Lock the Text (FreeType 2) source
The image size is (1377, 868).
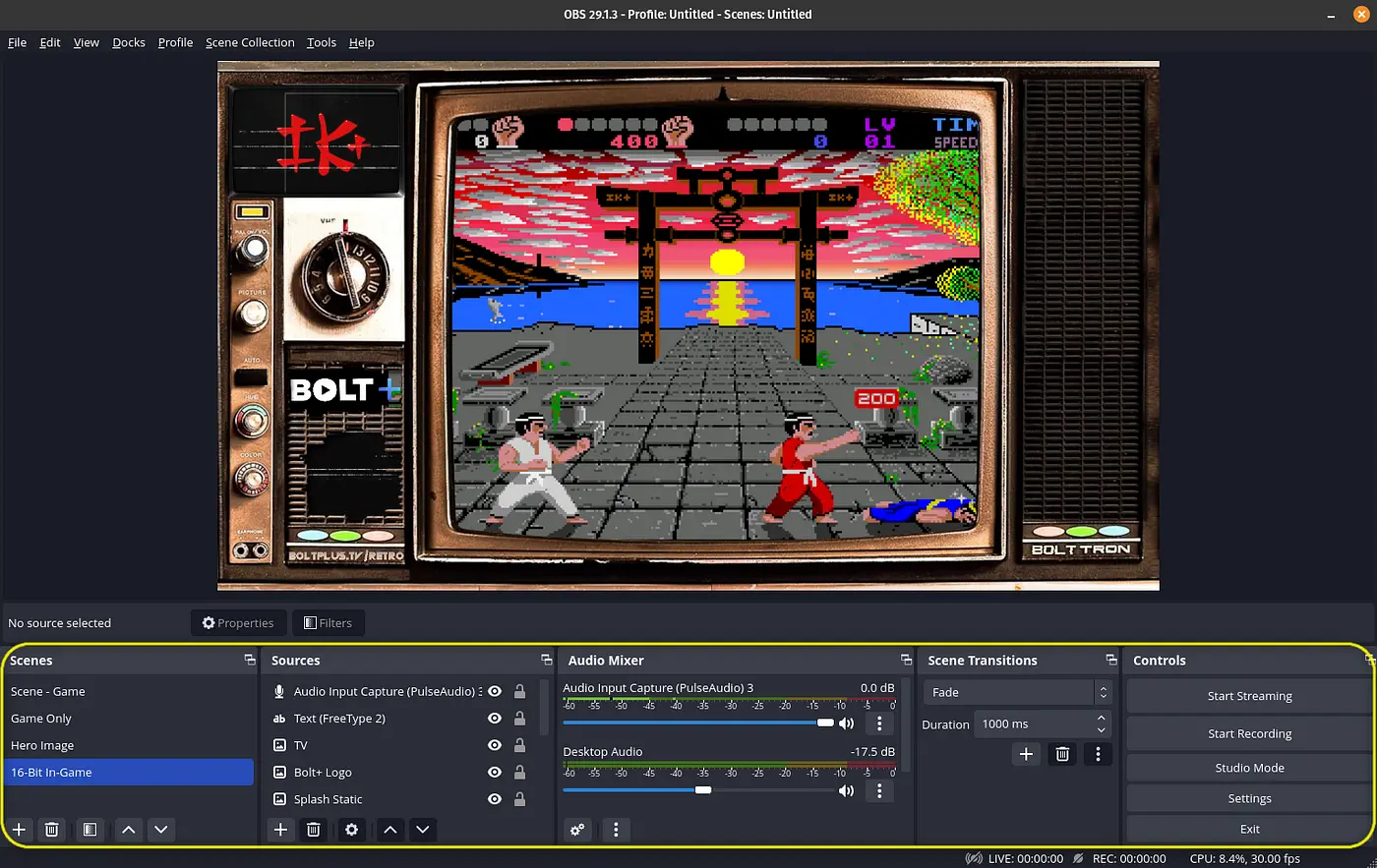click(519, 719)
